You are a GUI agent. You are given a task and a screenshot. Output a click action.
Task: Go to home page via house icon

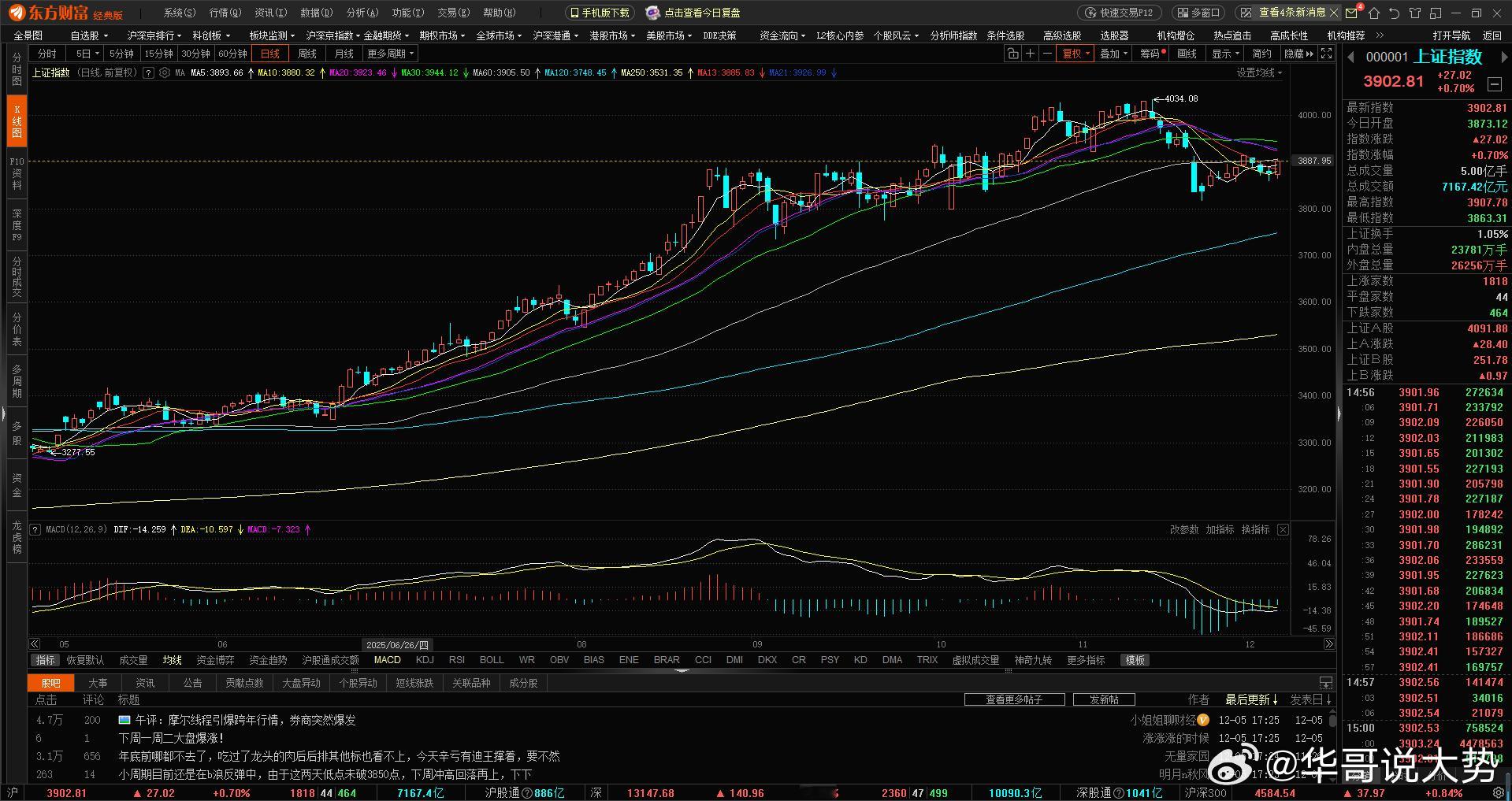pos(1374,13)
